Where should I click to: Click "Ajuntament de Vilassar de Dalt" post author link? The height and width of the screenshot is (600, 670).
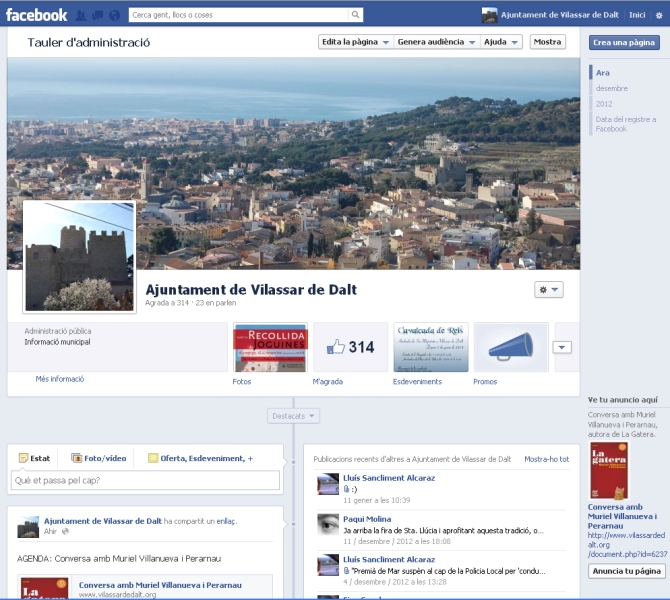[x=103, y=521]
